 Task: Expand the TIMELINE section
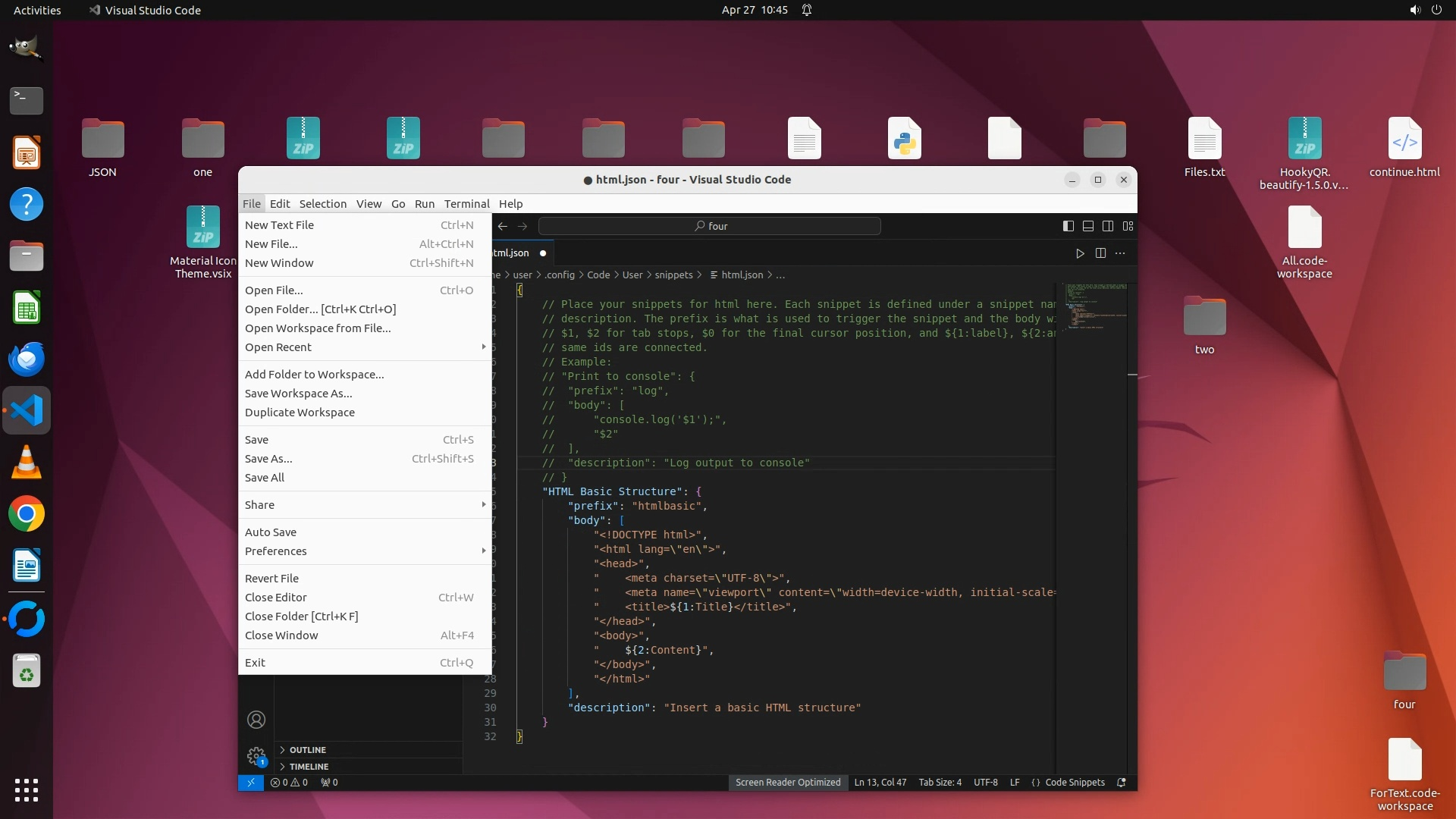click(309, 767)
